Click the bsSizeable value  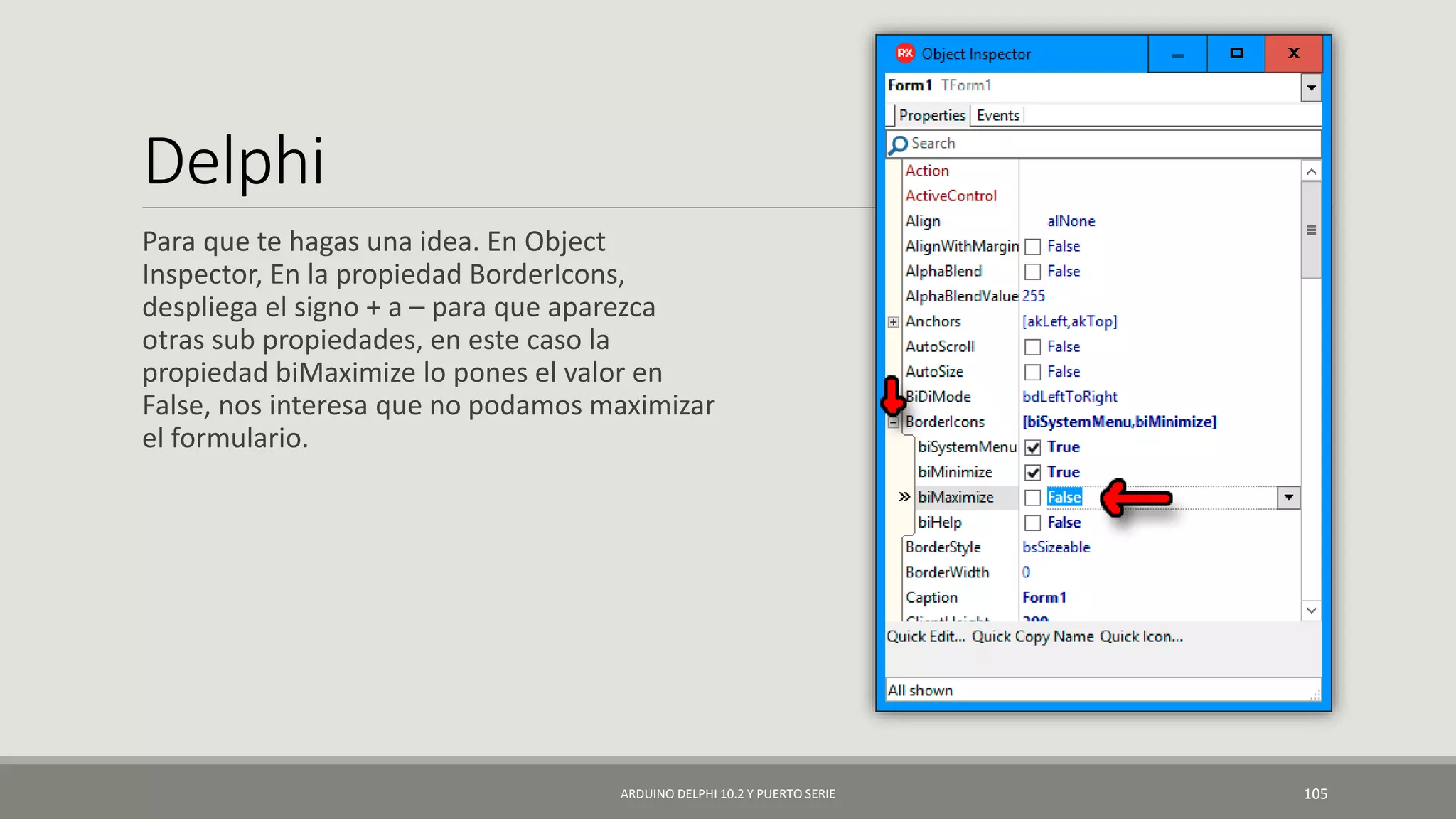coord(1056,547)
